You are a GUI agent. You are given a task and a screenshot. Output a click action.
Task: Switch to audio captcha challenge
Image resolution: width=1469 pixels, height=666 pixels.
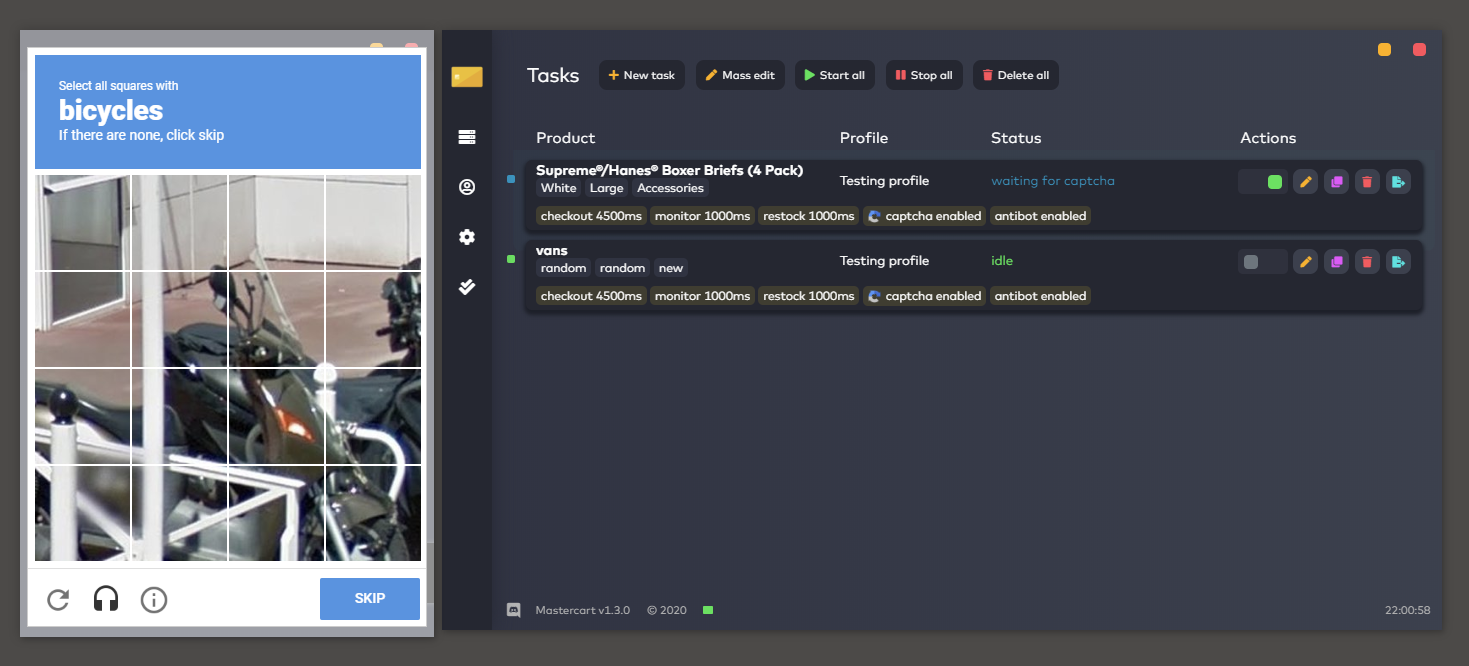coord(106,599)
